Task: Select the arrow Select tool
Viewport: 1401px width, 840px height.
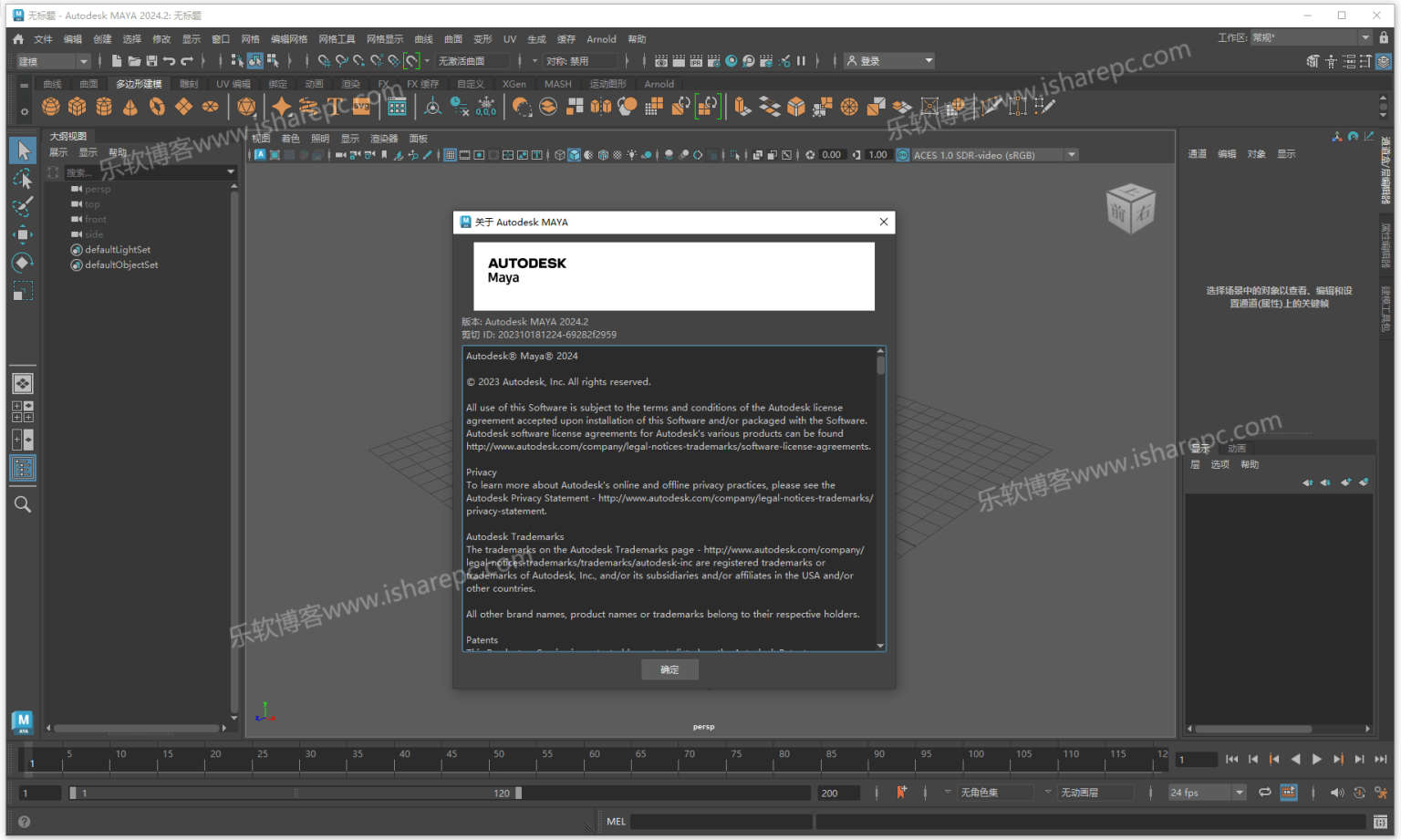Action: 23,150
